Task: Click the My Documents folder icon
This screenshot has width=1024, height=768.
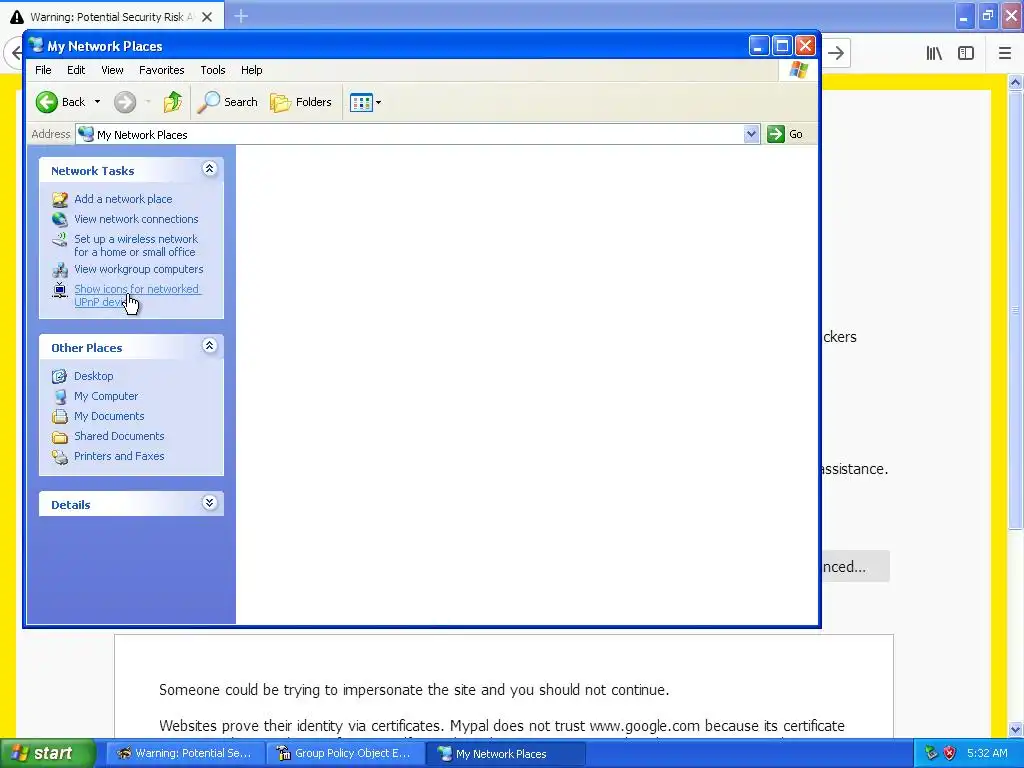Action: (59, 417)
